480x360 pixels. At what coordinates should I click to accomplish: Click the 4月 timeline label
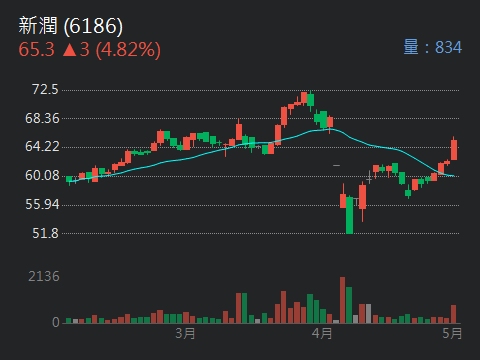click(x=322, y=333)
